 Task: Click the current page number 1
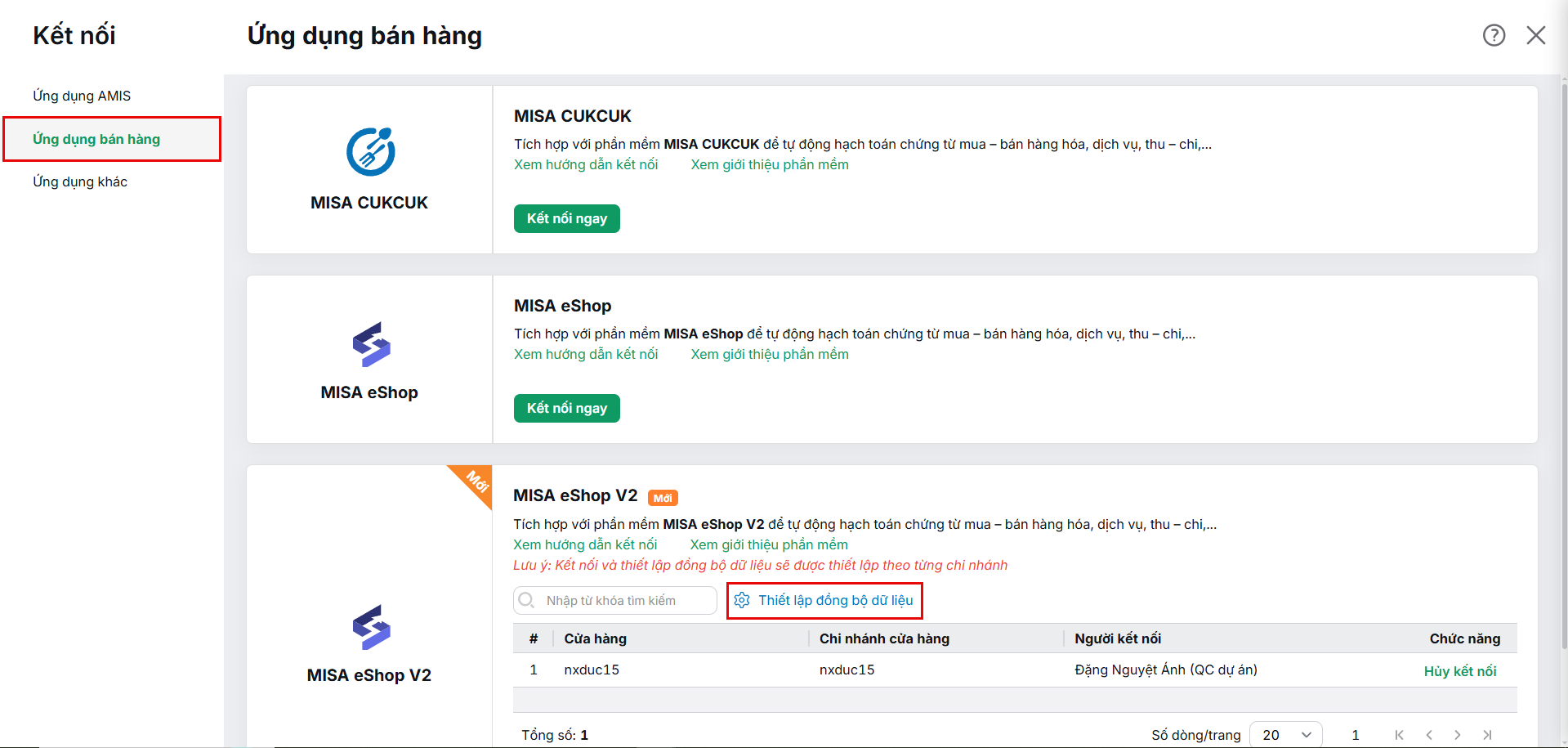(x=1356, y=735)
